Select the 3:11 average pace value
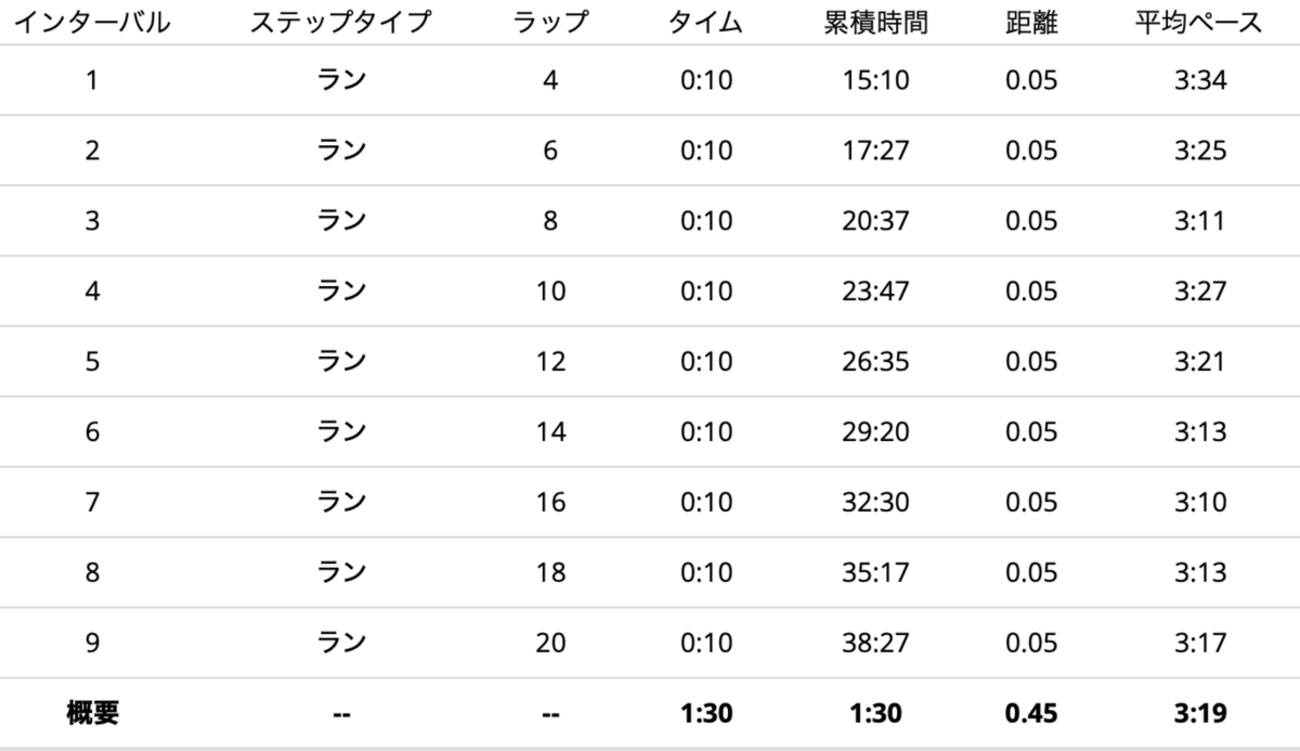 (x=1200, y=221)
